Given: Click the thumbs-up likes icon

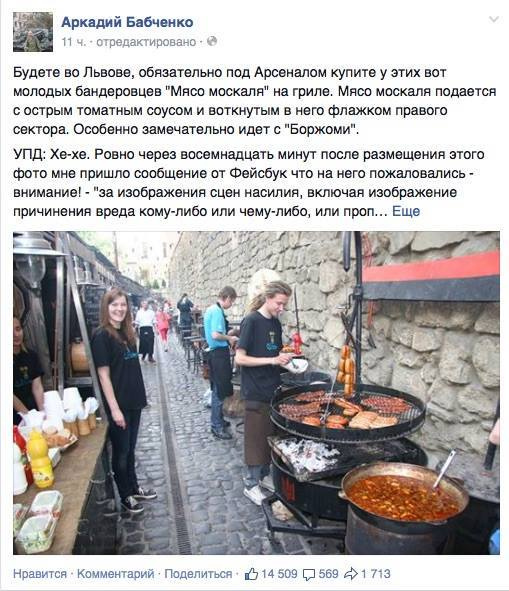Looking at the screenshot, I should (251, 574).
